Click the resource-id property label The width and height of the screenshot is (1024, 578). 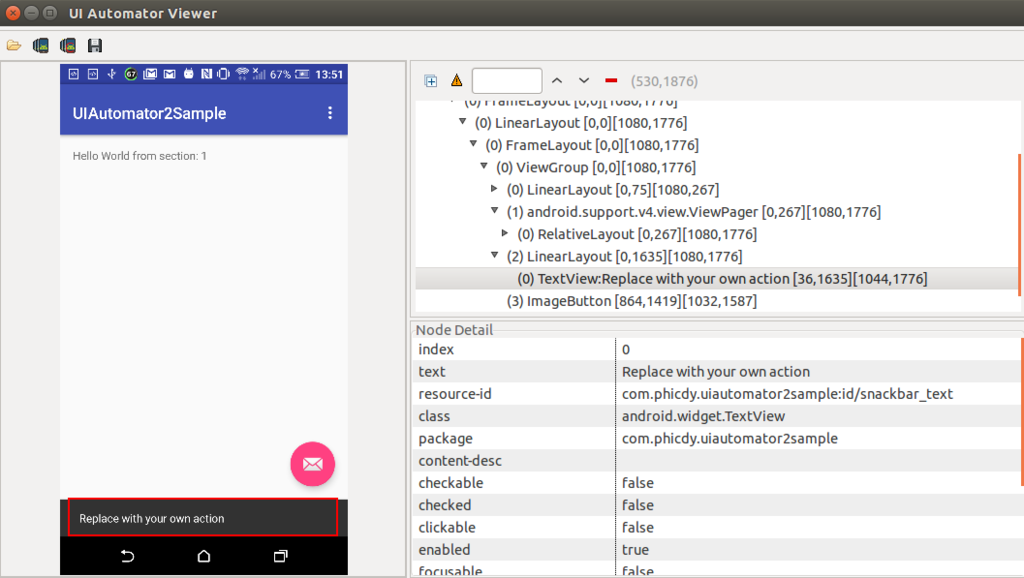(455, 394)
